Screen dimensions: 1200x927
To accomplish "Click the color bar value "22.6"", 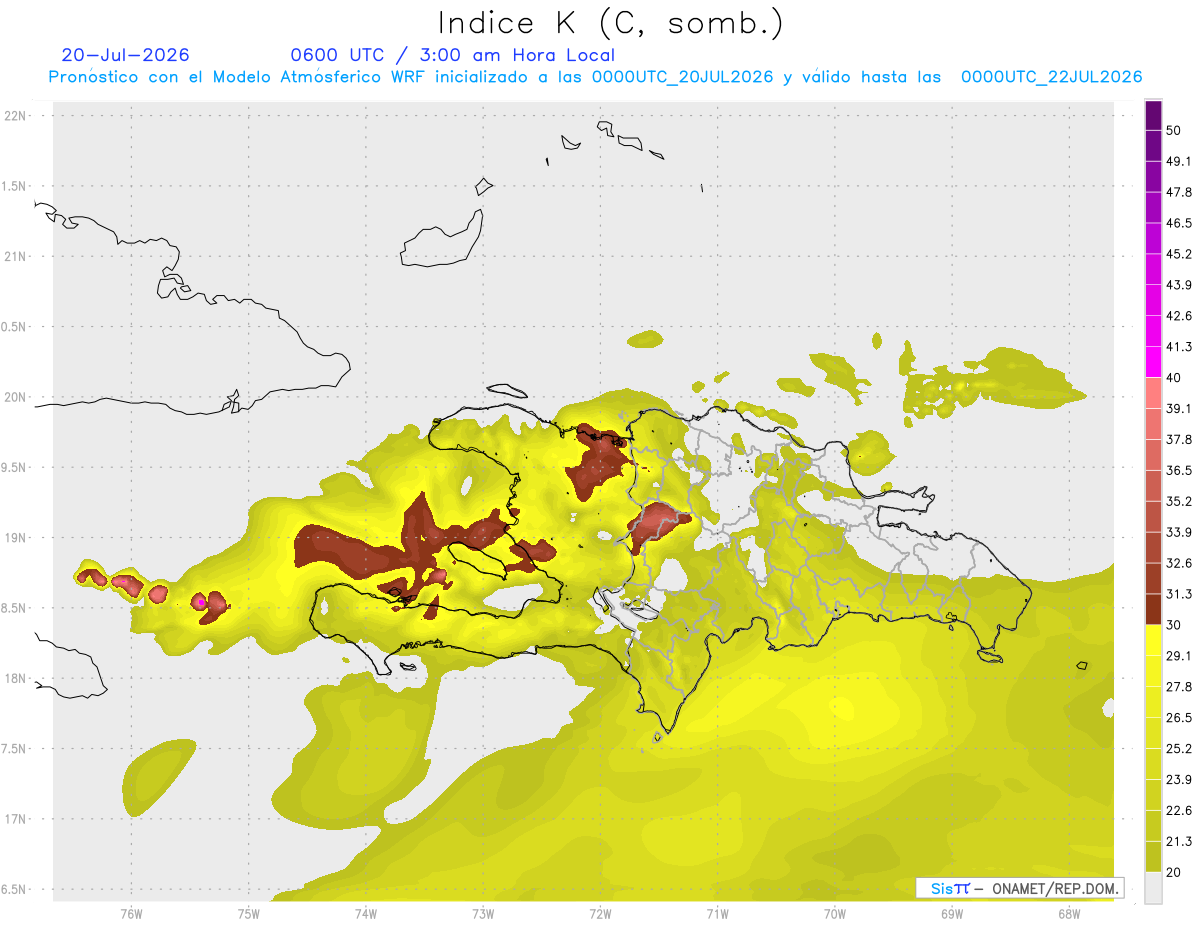I will click(x=1178, y=811).
